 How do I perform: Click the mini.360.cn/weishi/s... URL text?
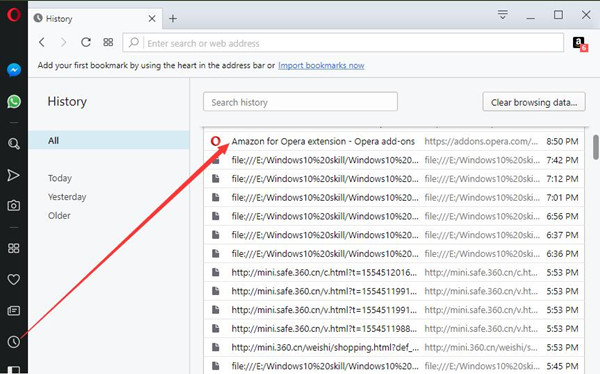pyautogui.click(x=481, y=348)
